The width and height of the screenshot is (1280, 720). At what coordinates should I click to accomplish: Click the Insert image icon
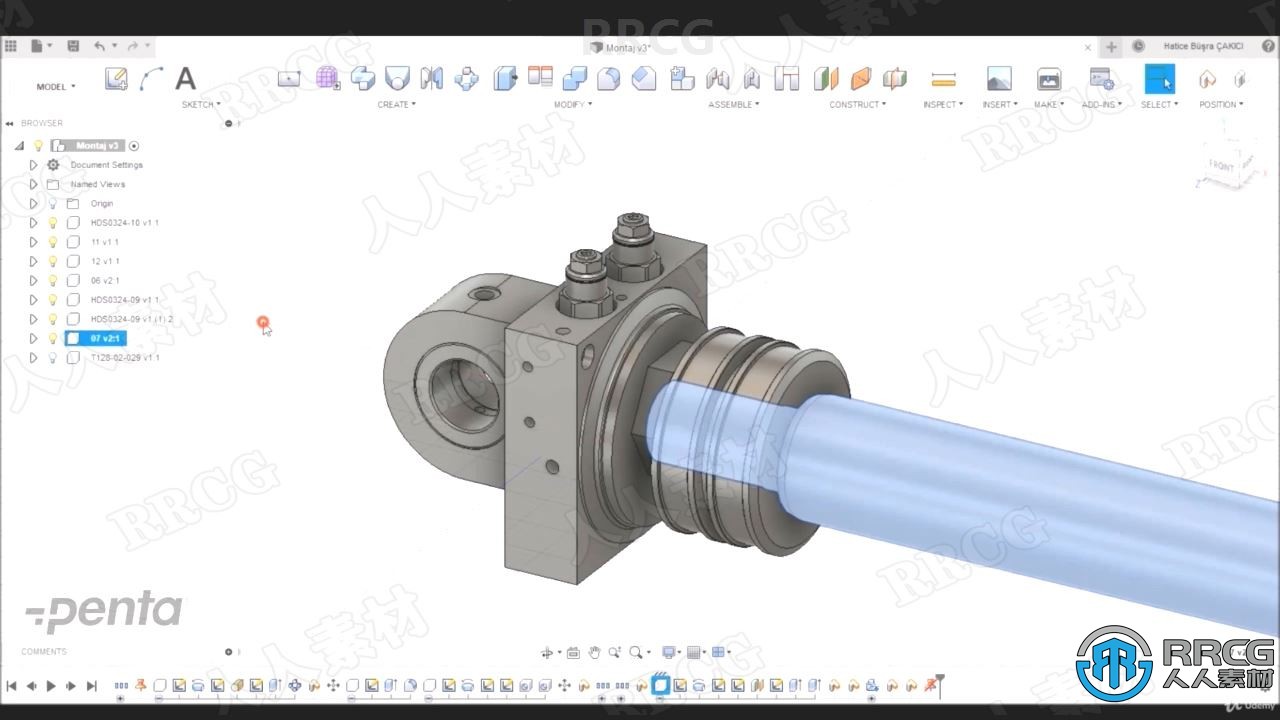(999, 79)
